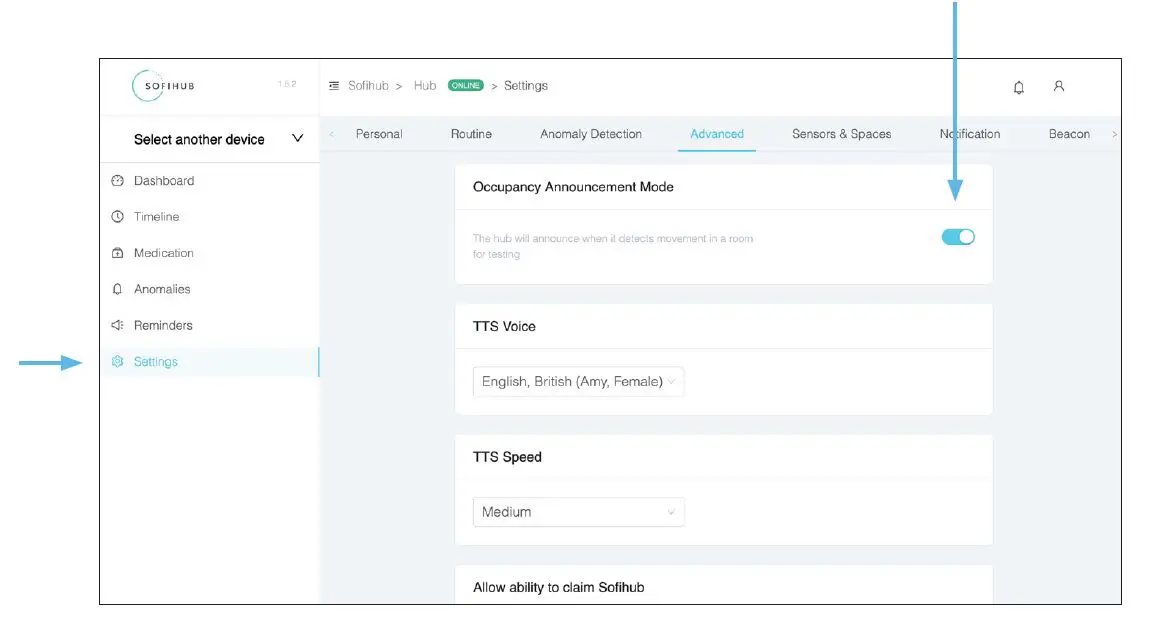Image resolution: width=1154 pixels, height=626 pixels.
Task: Open notifications bell in top header
Action: pyautogui.click(x=1019, y=87)
